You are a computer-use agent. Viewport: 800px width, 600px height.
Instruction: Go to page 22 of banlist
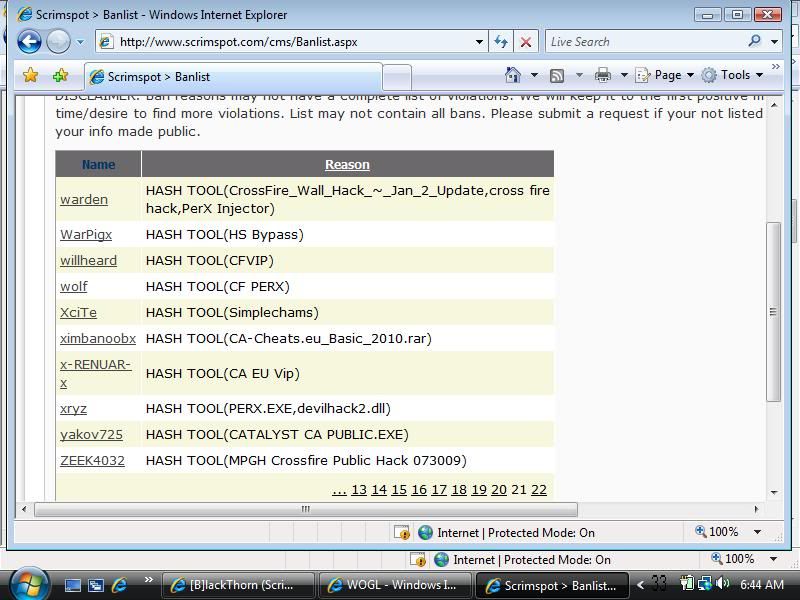539,489
